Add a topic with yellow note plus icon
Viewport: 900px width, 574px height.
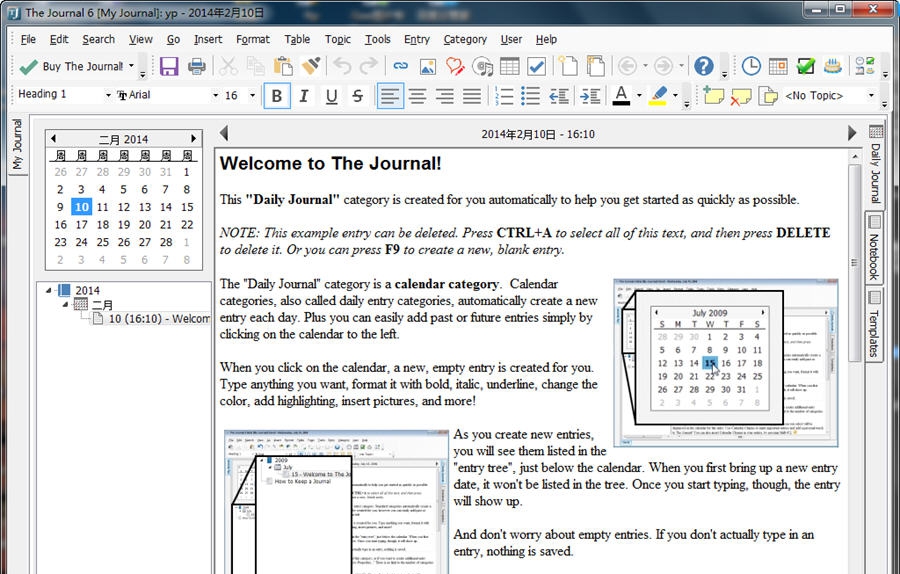pos(713,95)
